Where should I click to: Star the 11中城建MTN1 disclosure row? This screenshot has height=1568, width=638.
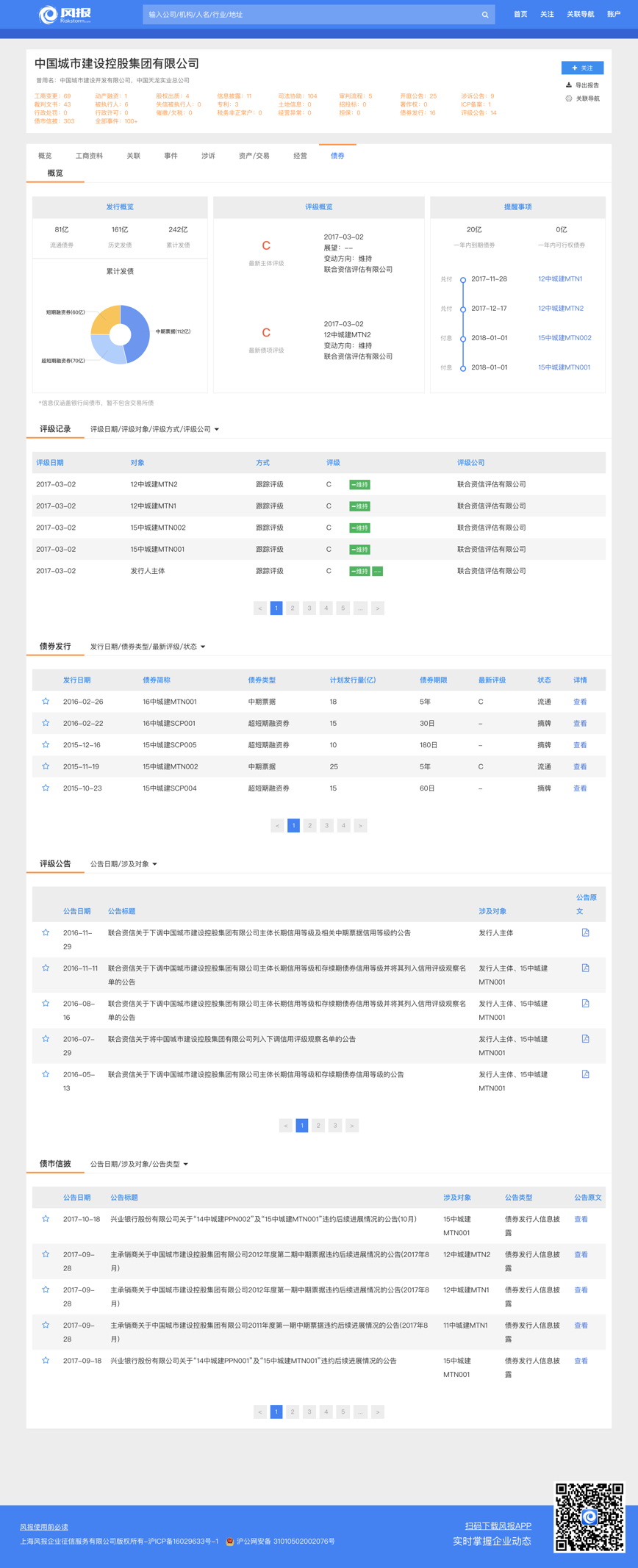point(46,1325)
